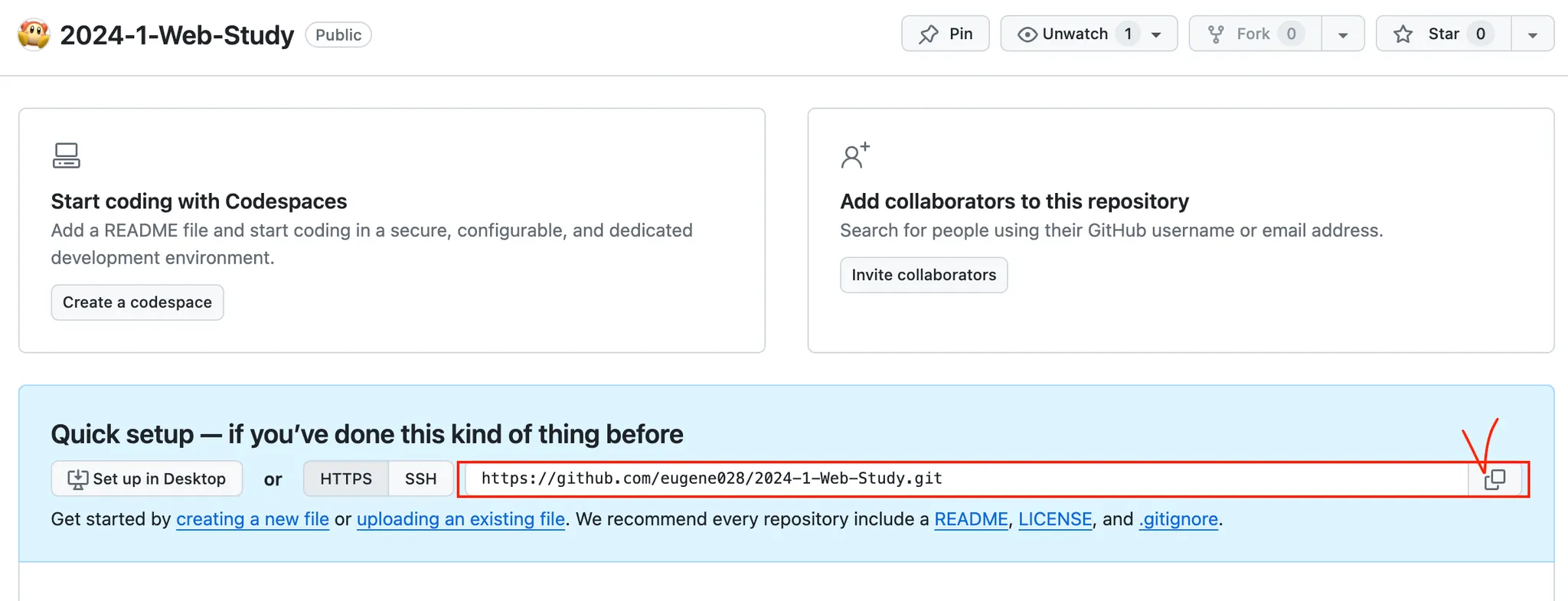Click Invite collaborators button
1568x601 pixels.
(923, 275)
